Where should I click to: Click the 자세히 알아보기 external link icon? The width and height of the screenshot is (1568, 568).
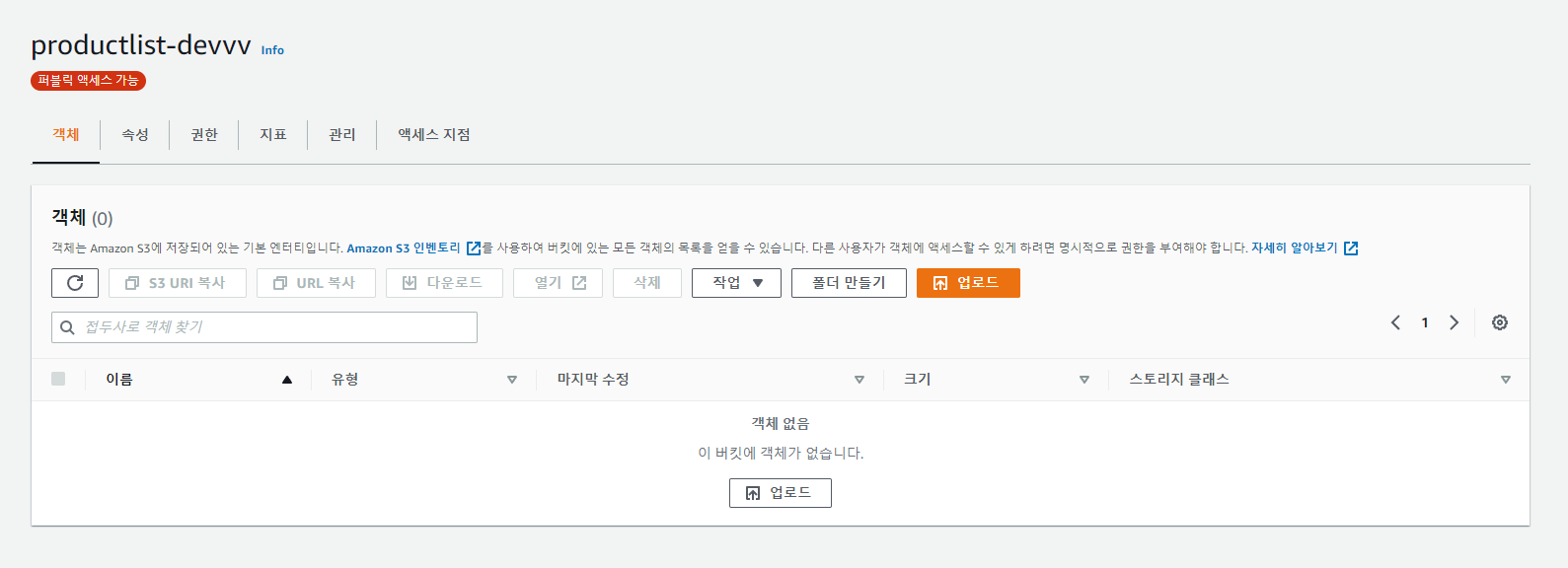pyautogui.click(x=1351, y=248)
